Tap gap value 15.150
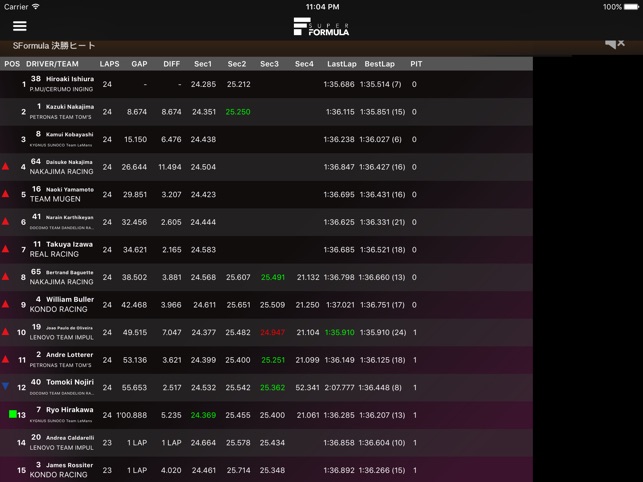 135,139
